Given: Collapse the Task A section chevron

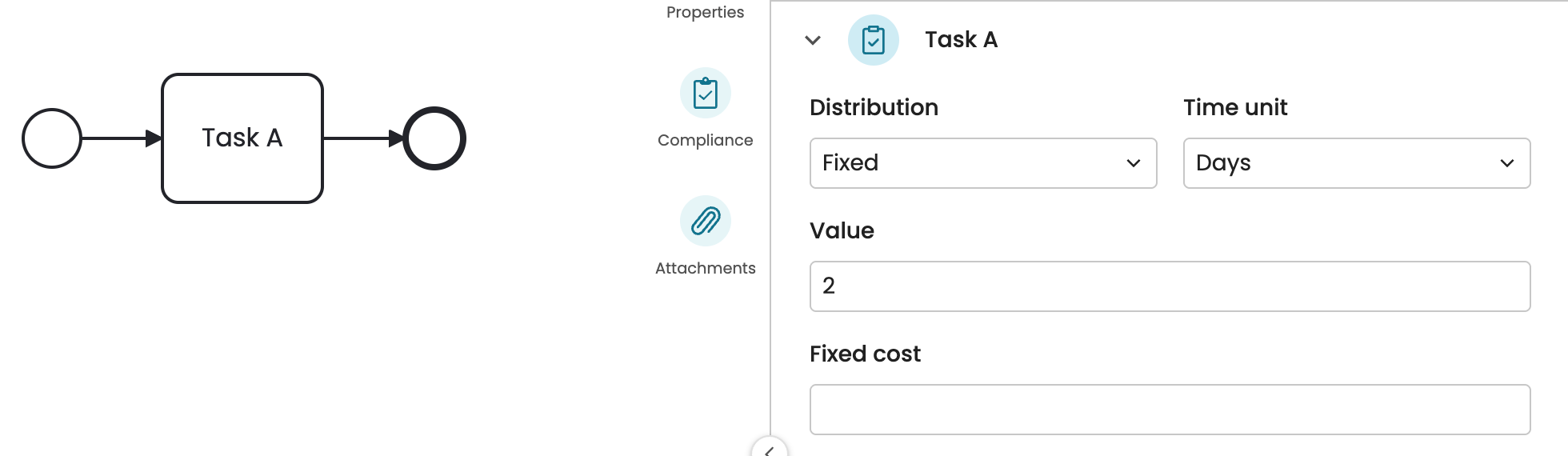Looking at the screenshot, I should pyautogui.click(x=813, y=40).
